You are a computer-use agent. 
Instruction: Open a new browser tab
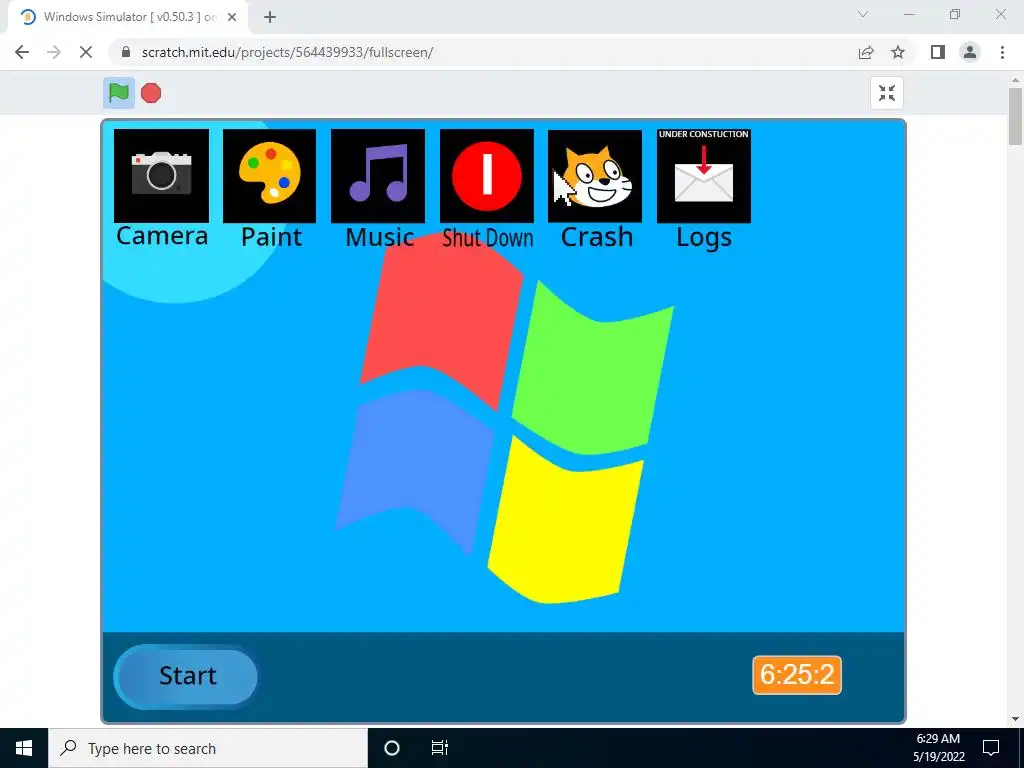(x=270, y=17)
